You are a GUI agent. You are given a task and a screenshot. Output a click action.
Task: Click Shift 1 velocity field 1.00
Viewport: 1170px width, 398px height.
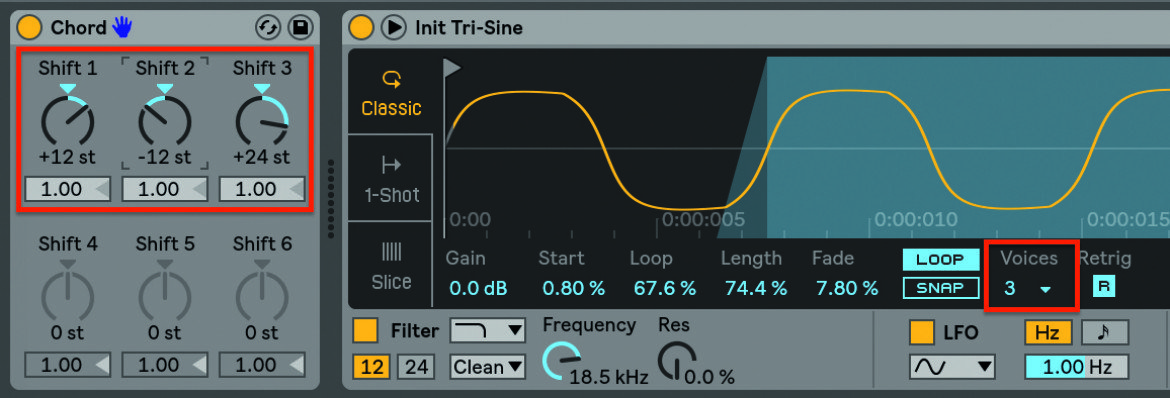pos(68,189)
